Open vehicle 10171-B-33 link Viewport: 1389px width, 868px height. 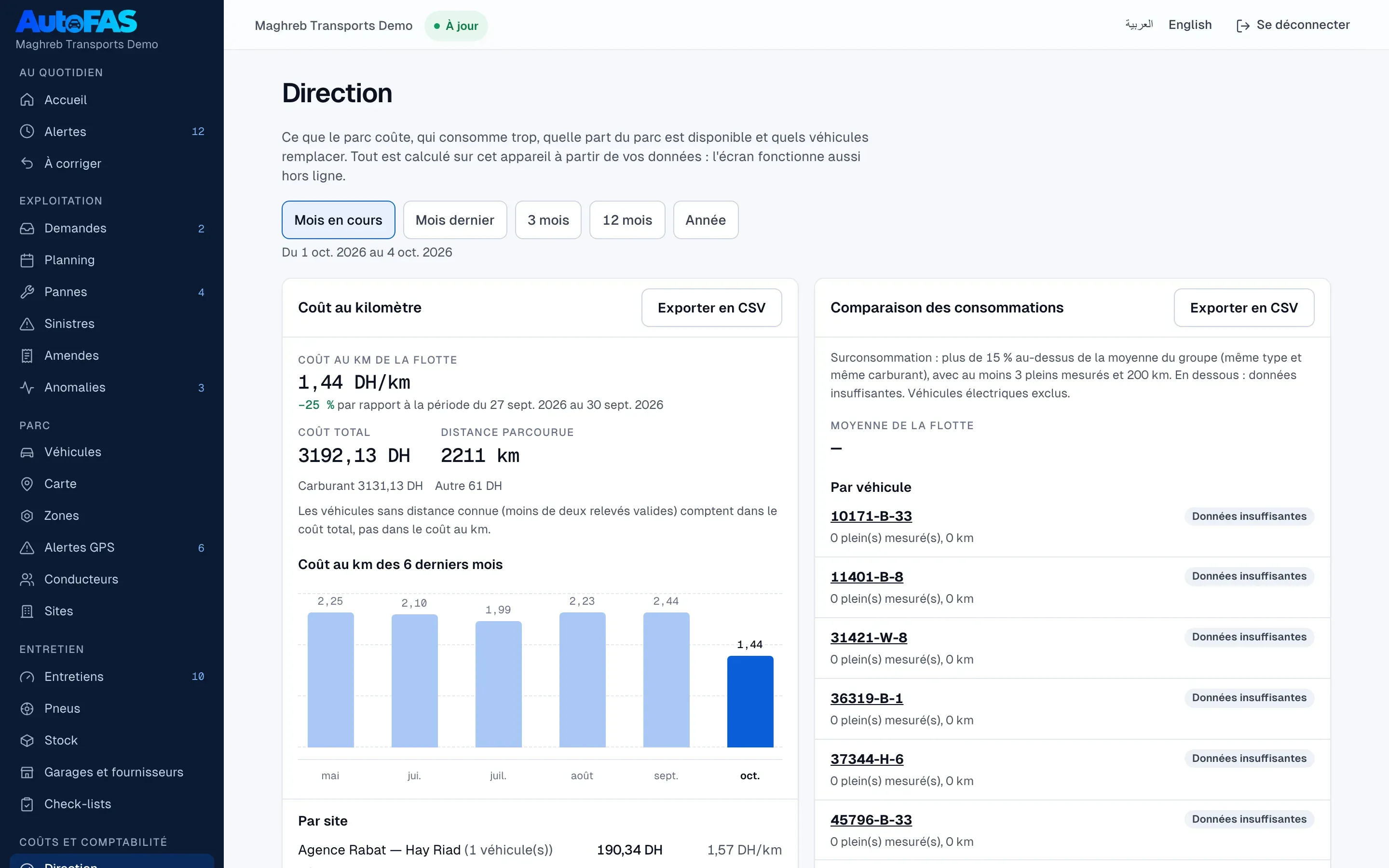click(x=871, y=516)
